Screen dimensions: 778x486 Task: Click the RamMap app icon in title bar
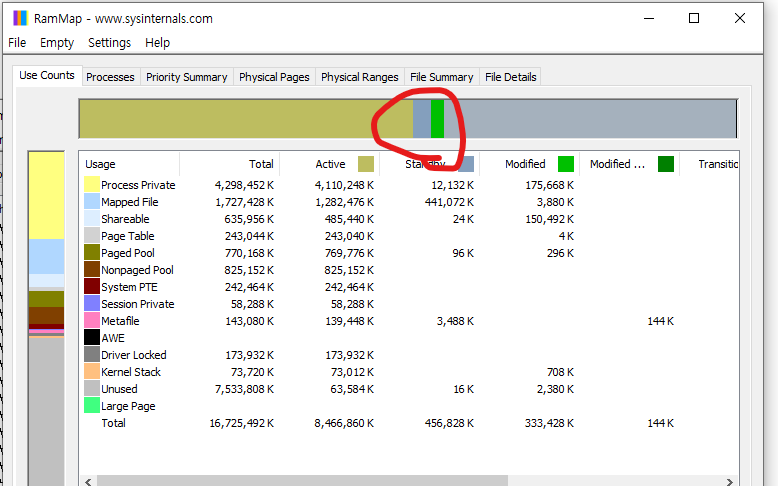pyautogui.click(x=19, y=18)
